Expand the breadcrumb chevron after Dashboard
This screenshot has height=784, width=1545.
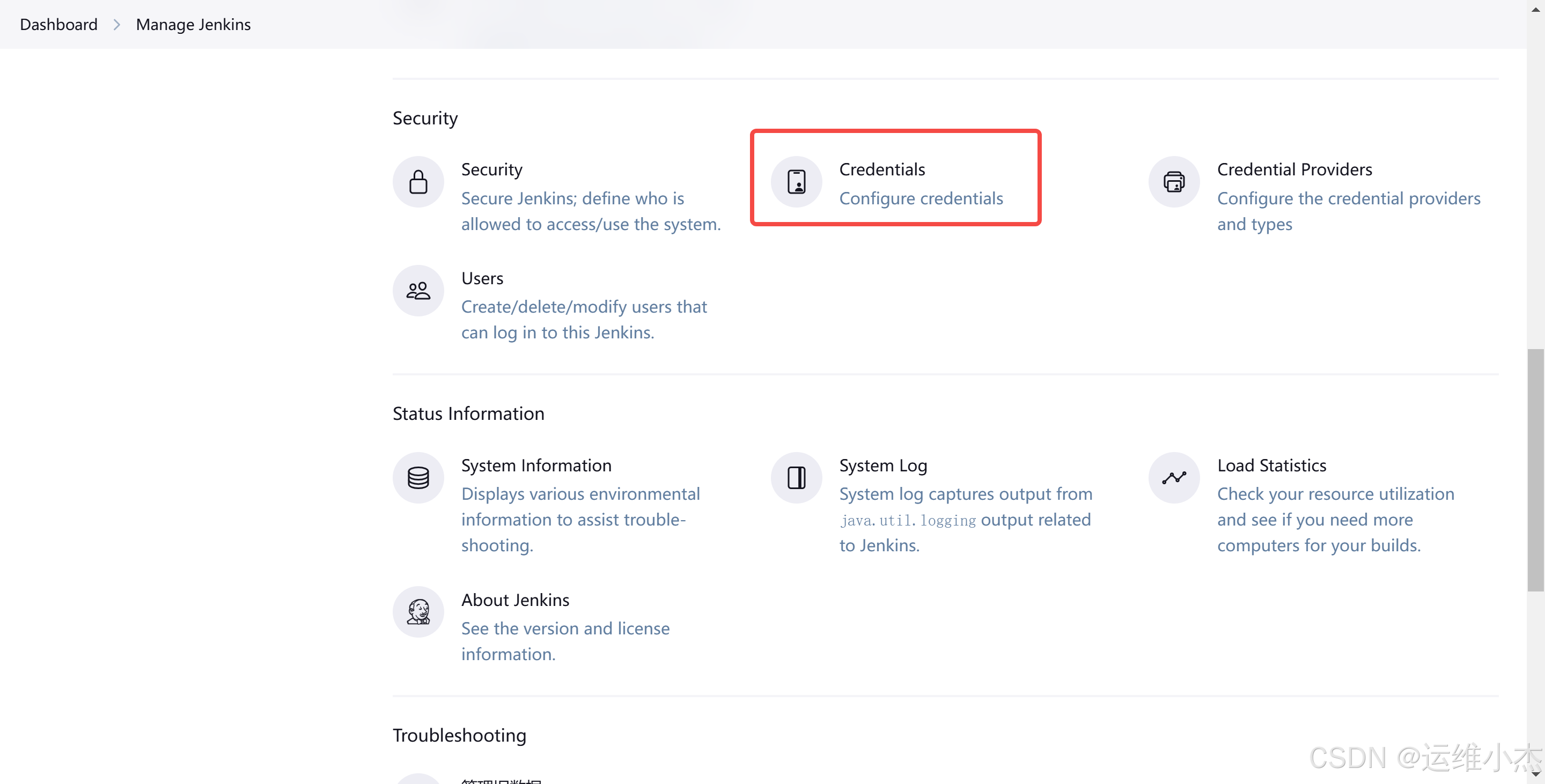tap(116, 25)
